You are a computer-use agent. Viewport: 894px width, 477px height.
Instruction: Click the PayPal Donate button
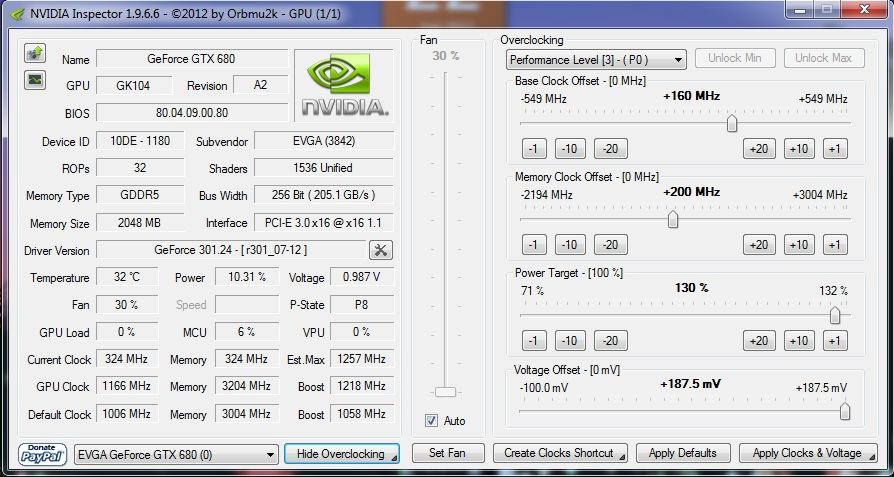(43, 454)
